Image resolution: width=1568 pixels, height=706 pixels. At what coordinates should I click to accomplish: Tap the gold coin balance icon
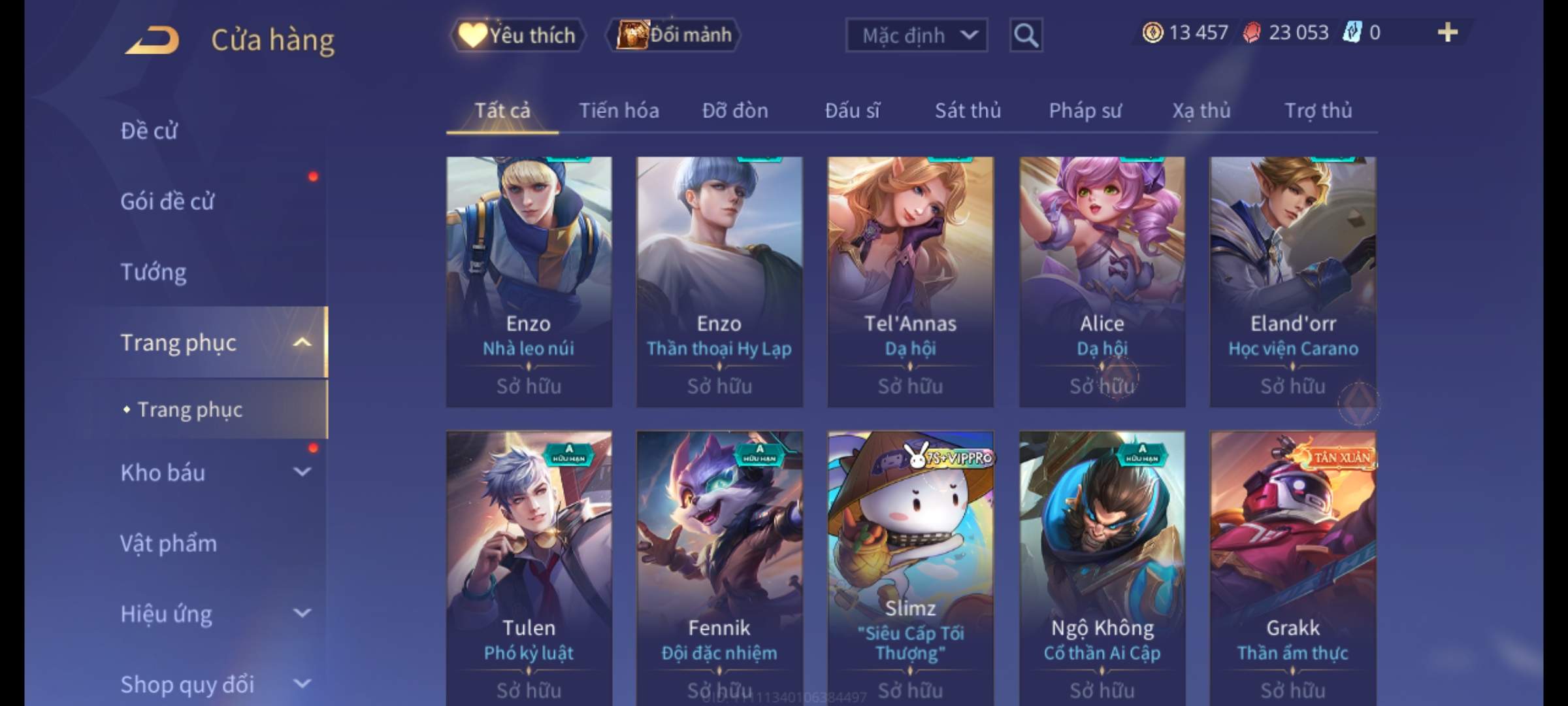pos(1152,33)
